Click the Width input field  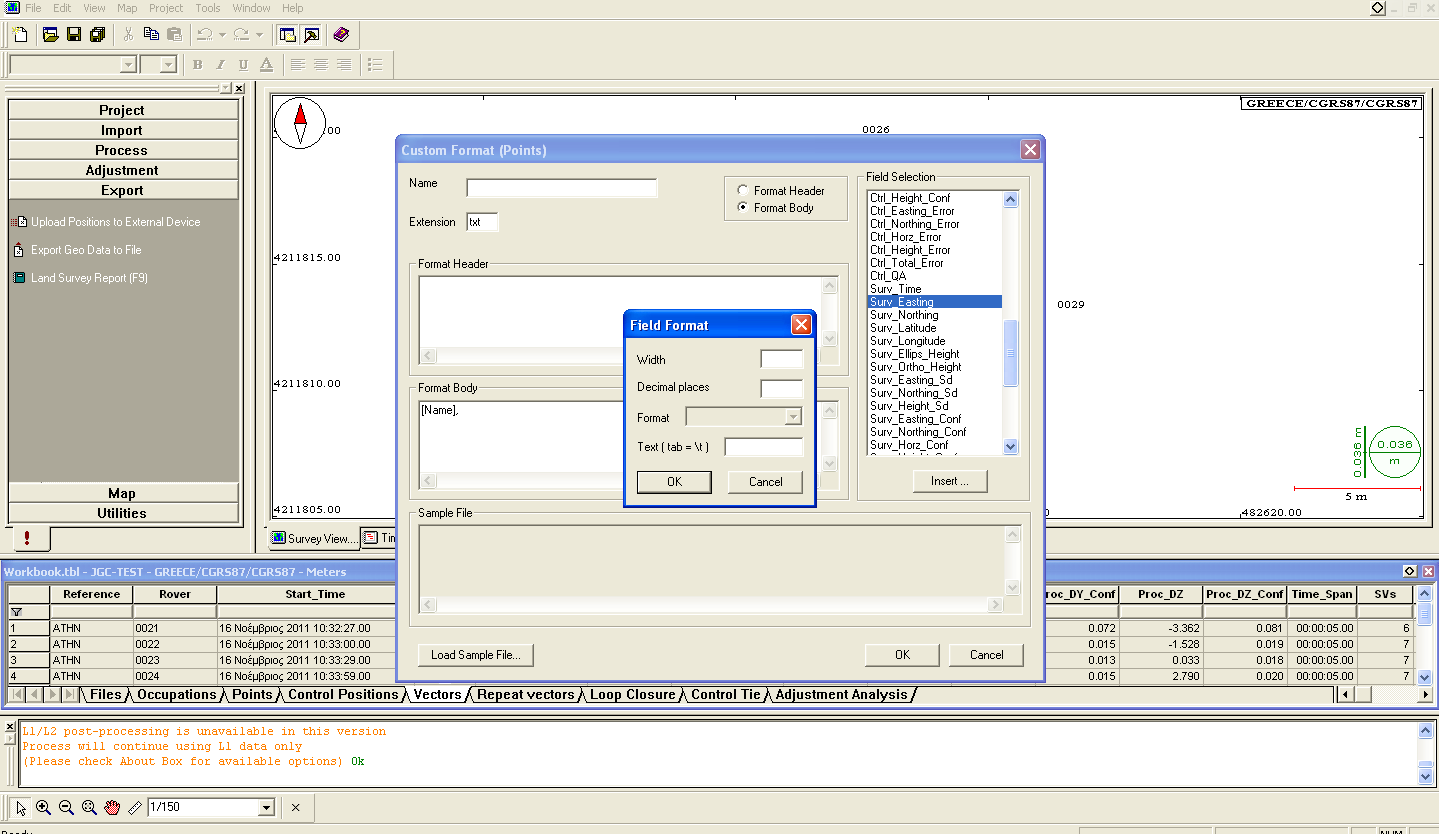782,360
